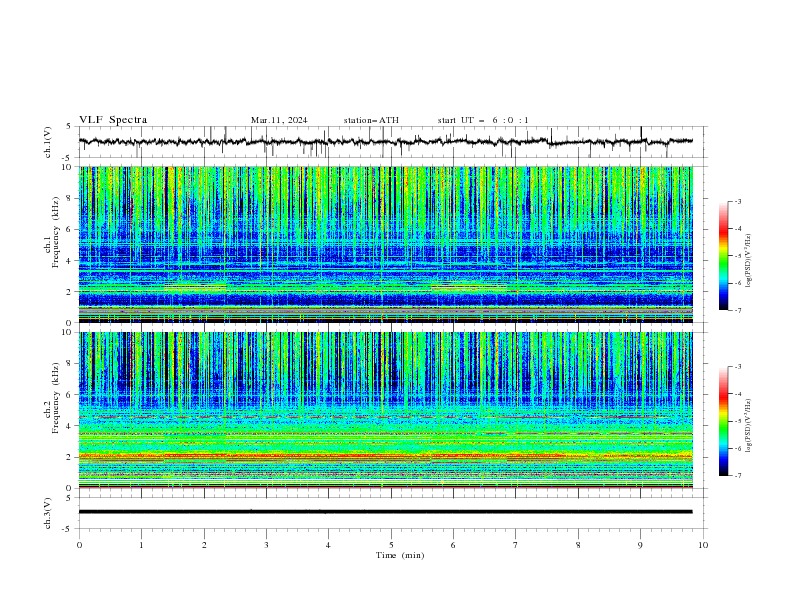Click the 'station=ATH' label
This screenshot has height=612, width=792.
(371, 120)
